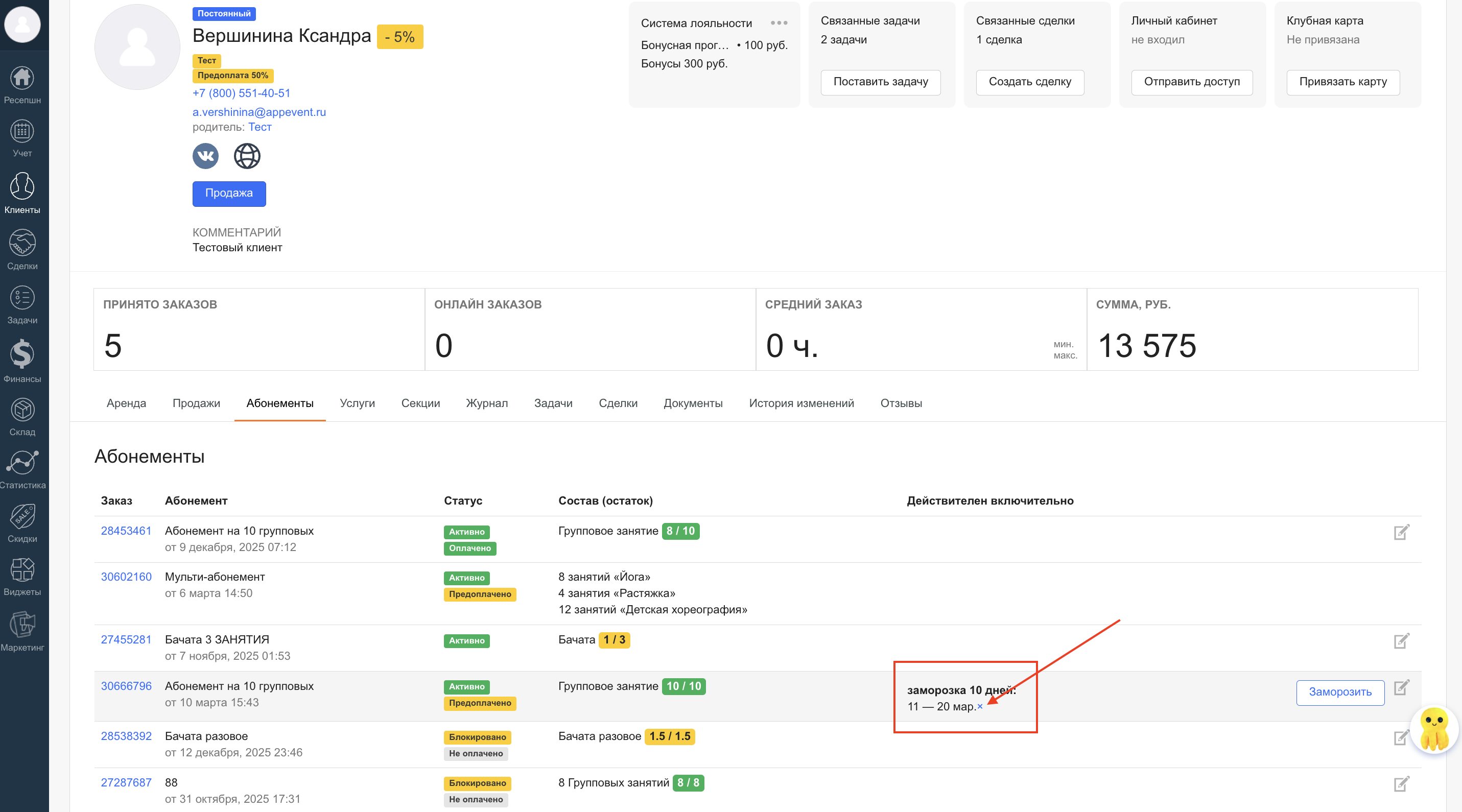Image resolution: width=1462 pixels, height=812 pixels.
Task: Click Привязать карту button
Action: click(x=1342, y=82)
